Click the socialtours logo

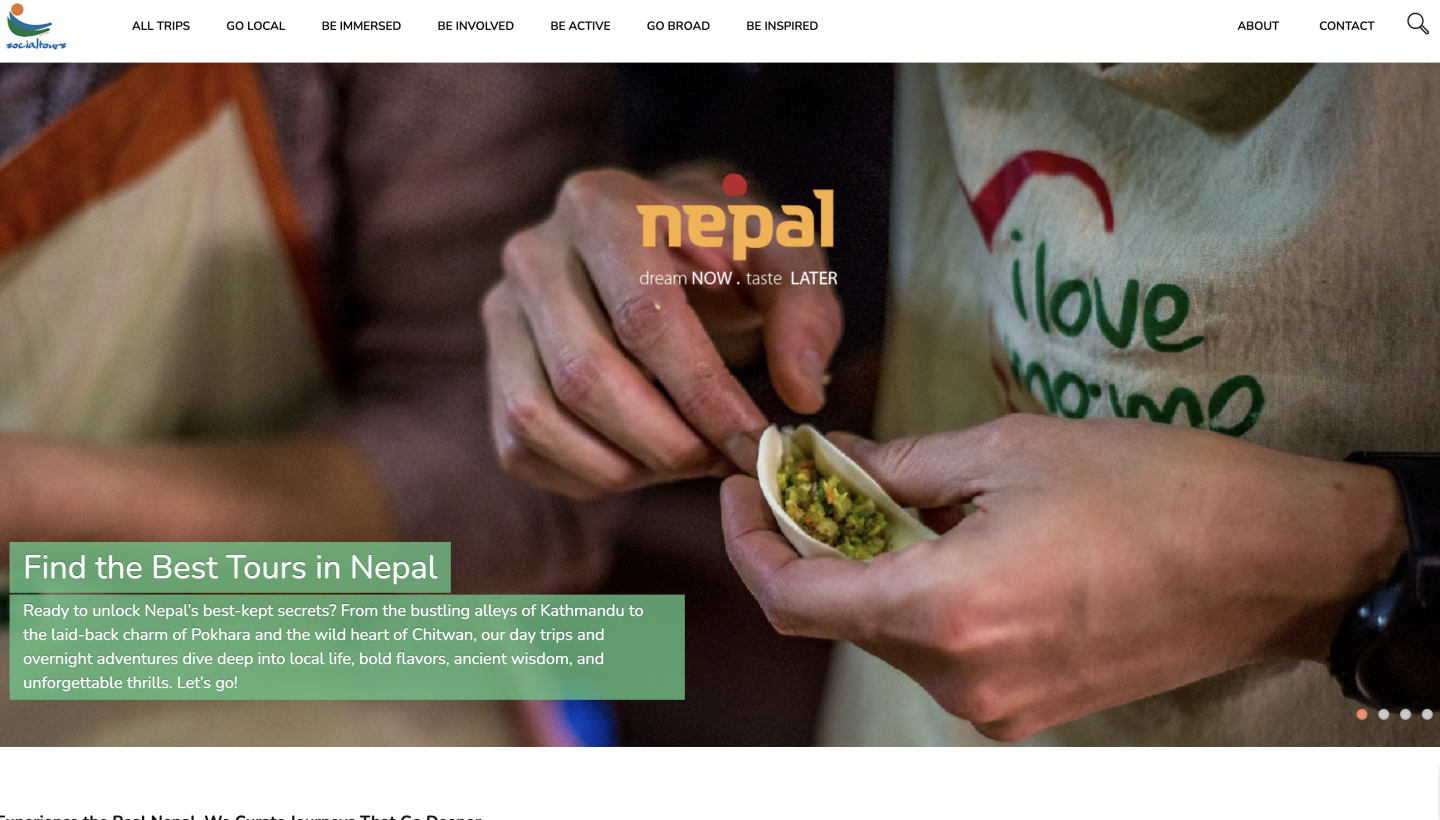[35, 26]
